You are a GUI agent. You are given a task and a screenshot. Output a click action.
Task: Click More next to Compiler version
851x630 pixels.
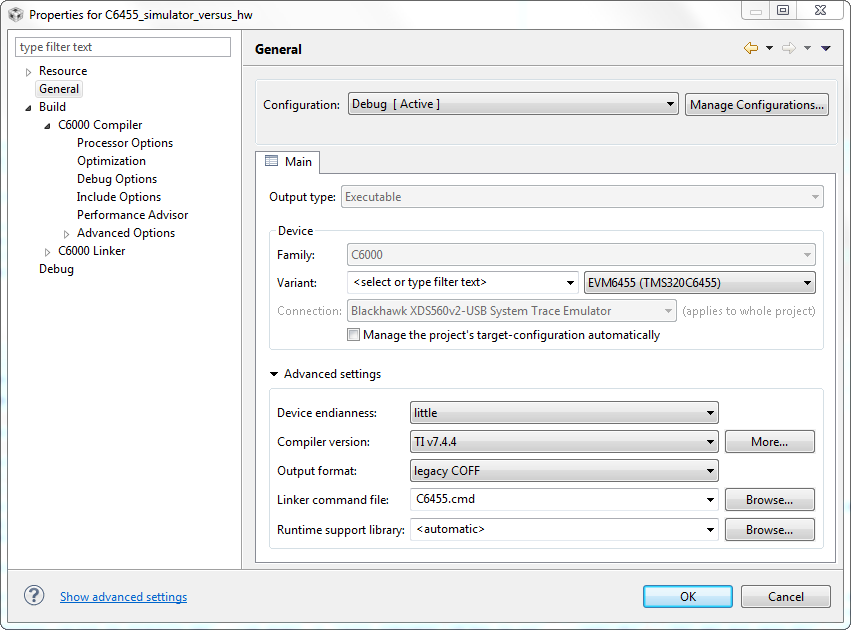[x=769, y=441]
